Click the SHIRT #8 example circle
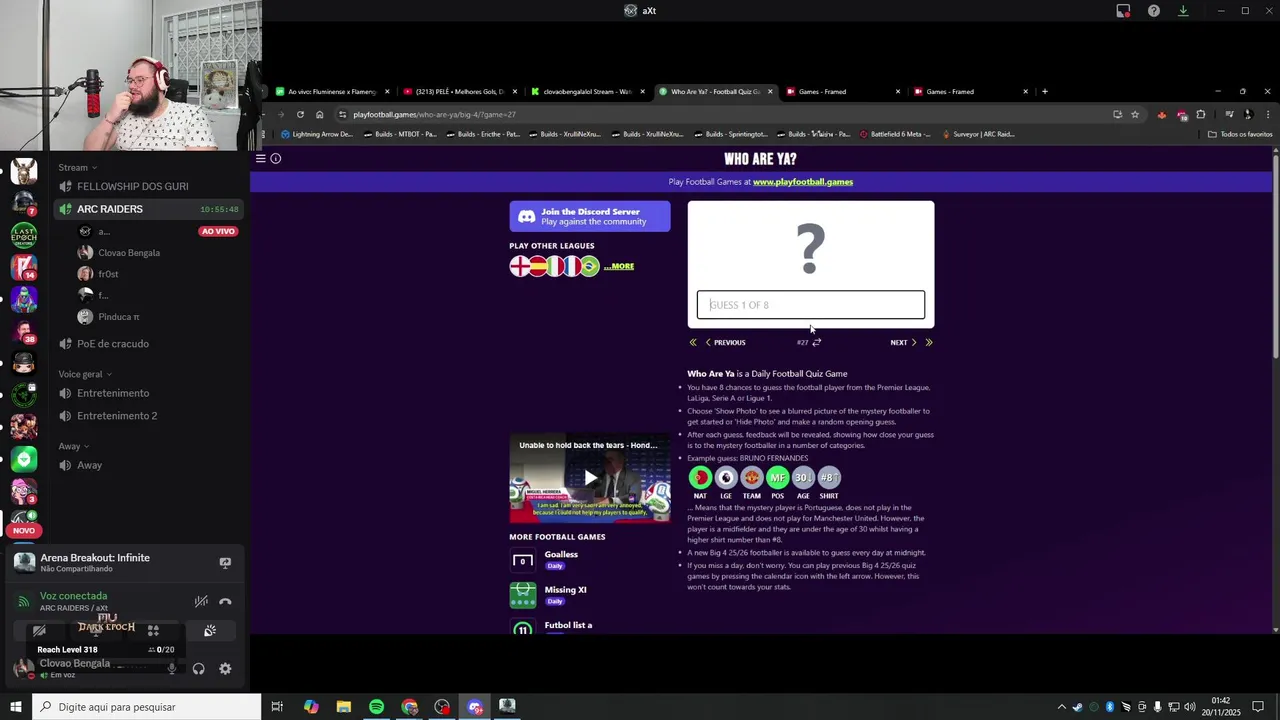The width and height of the screenshot is (1280, 720). point(829,478)
